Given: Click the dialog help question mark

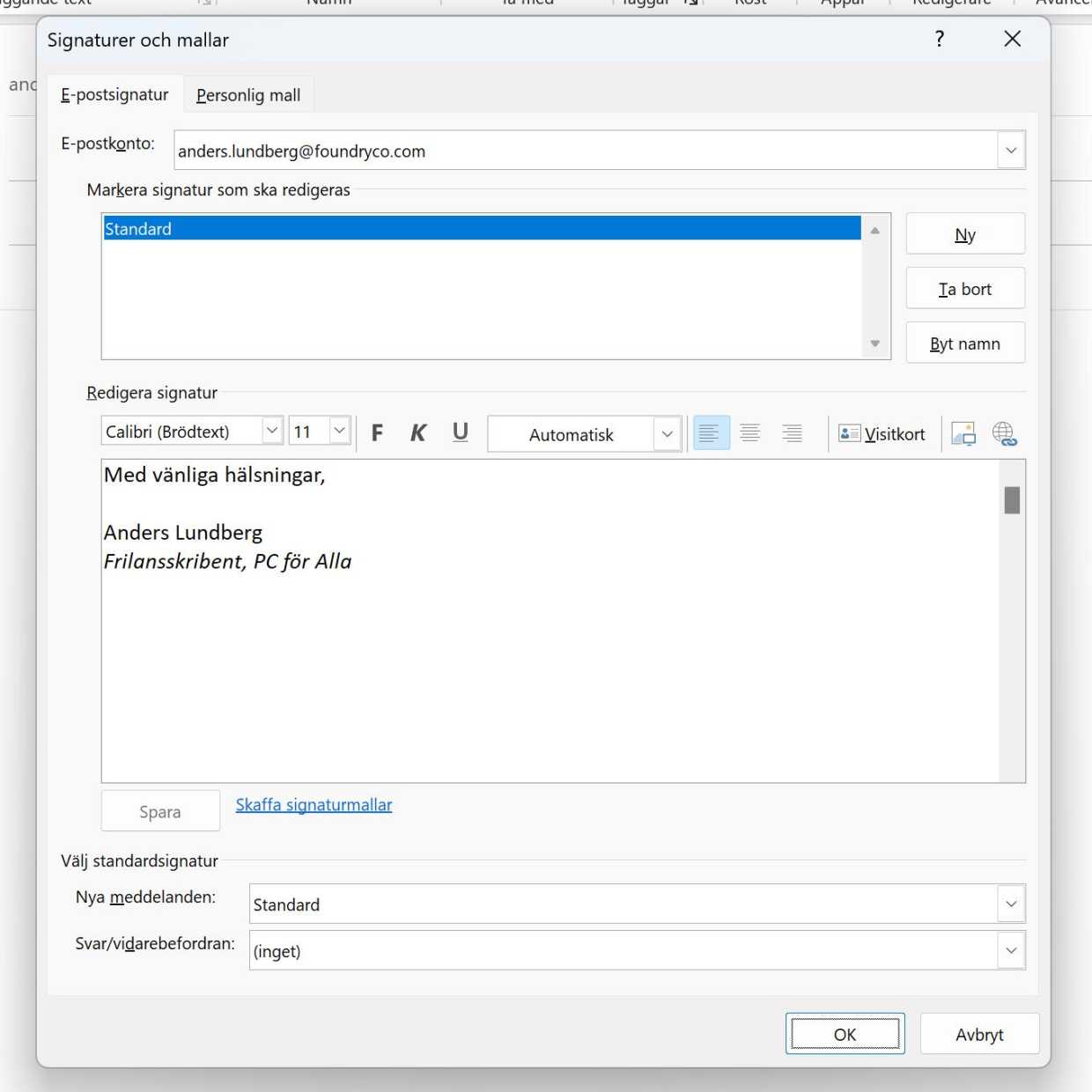Looking at the screenshot, I should (939, 39).
